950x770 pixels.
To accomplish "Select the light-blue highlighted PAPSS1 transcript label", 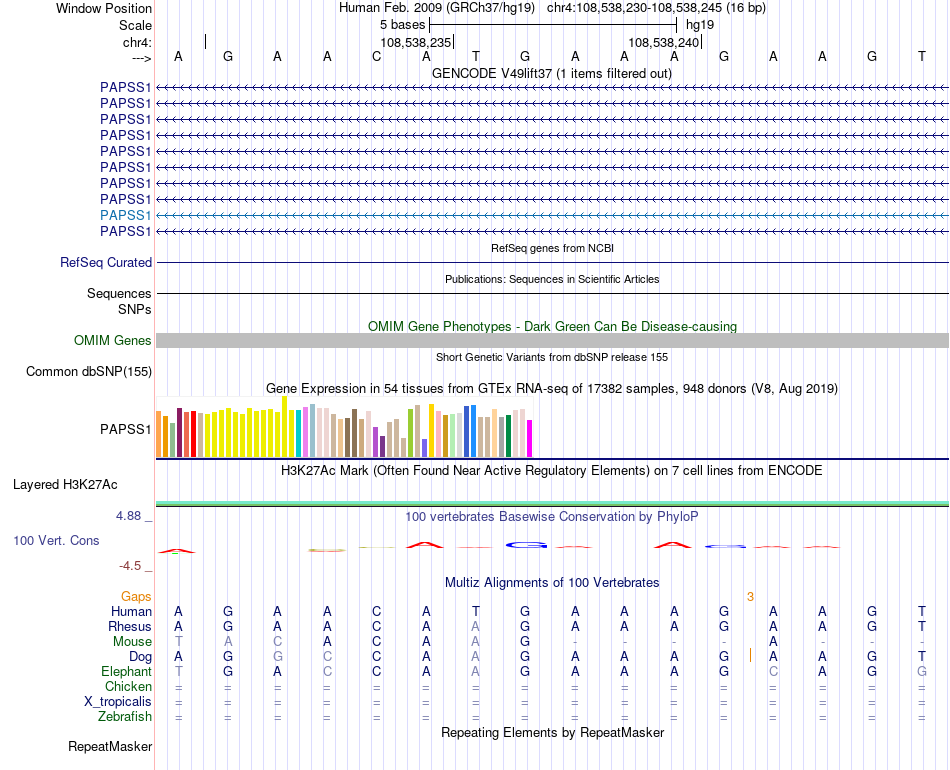I will pos(125,216).
